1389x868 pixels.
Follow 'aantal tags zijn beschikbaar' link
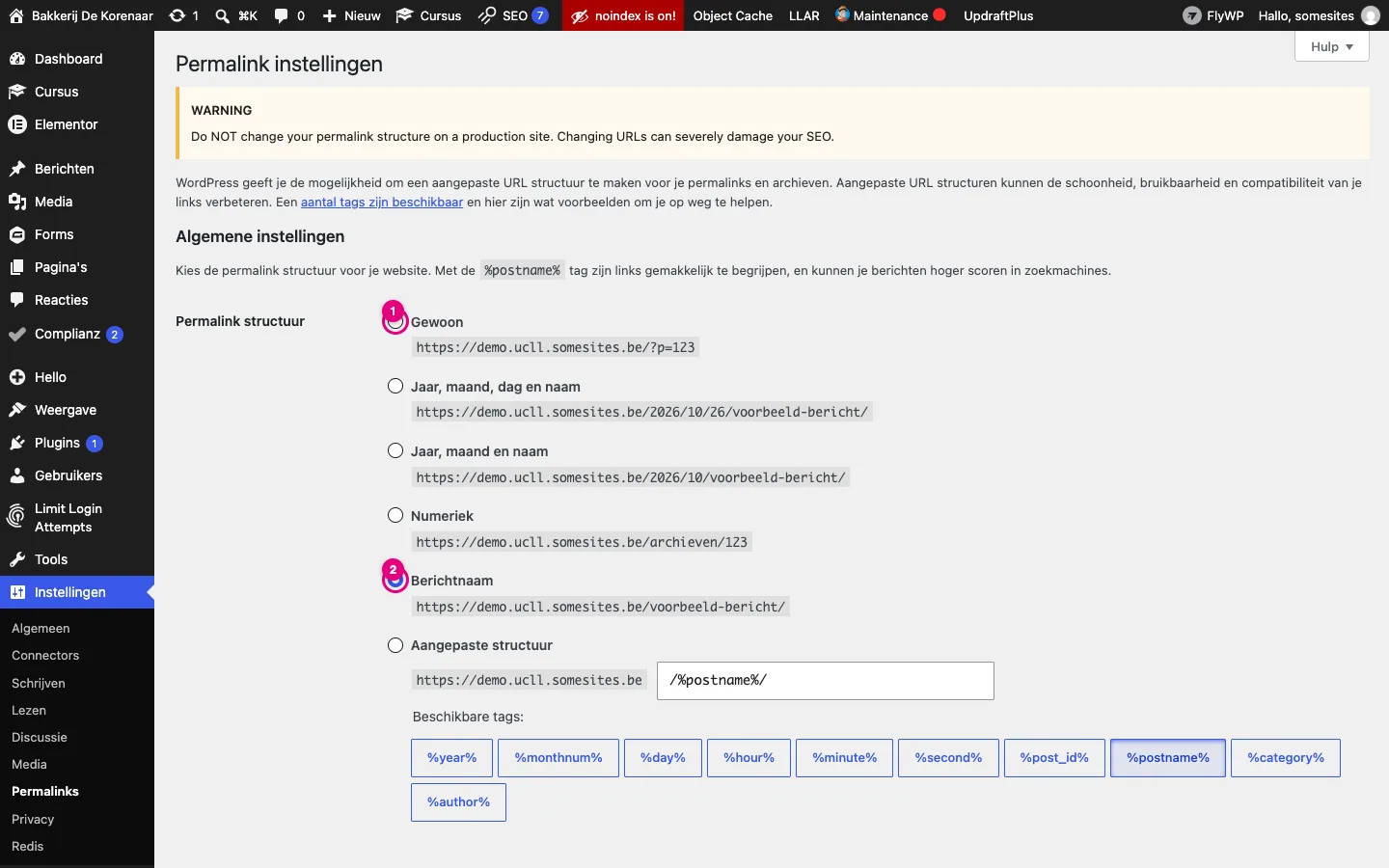point(382,203)
